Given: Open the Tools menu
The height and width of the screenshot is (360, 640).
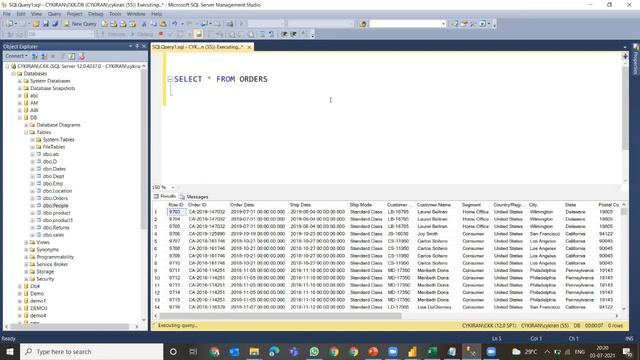Looking at the screenshot, I should click(115, 14).
